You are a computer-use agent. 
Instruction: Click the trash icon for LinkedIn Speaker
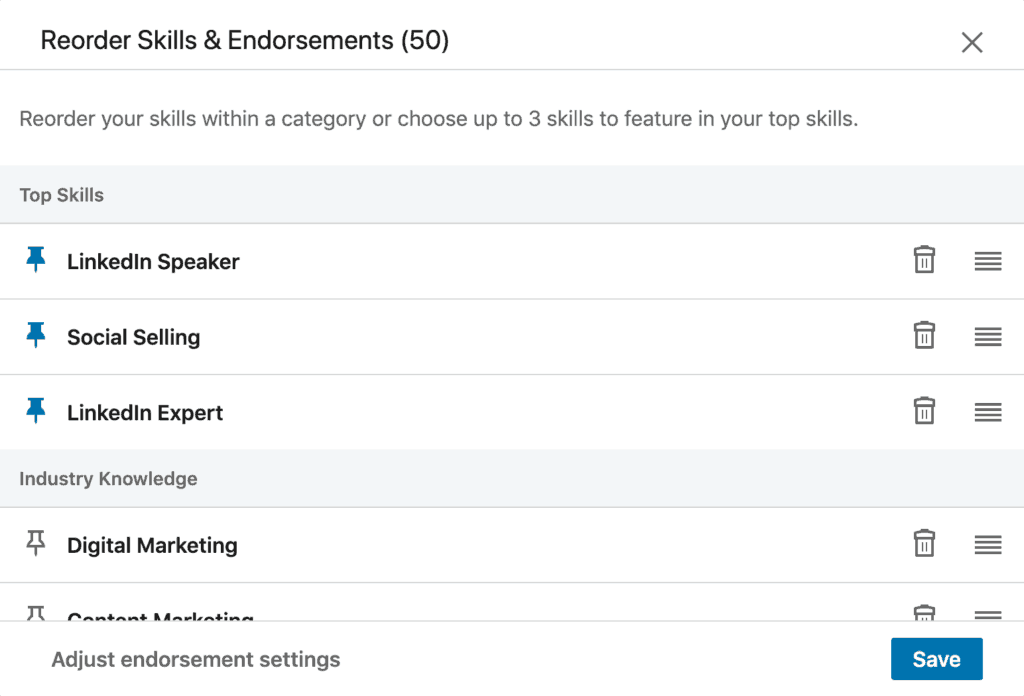924,260
